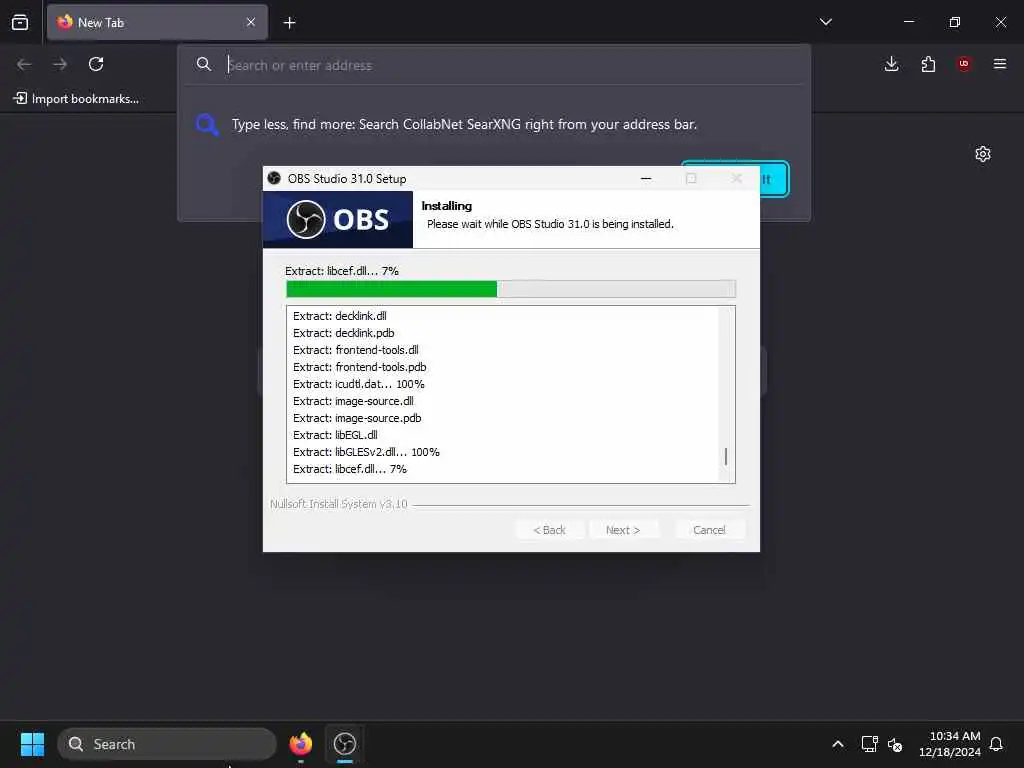The image size is (1024, 768).
Task: Select 'Extract: decklink.pdb' log line
Action: pos(344,333)
